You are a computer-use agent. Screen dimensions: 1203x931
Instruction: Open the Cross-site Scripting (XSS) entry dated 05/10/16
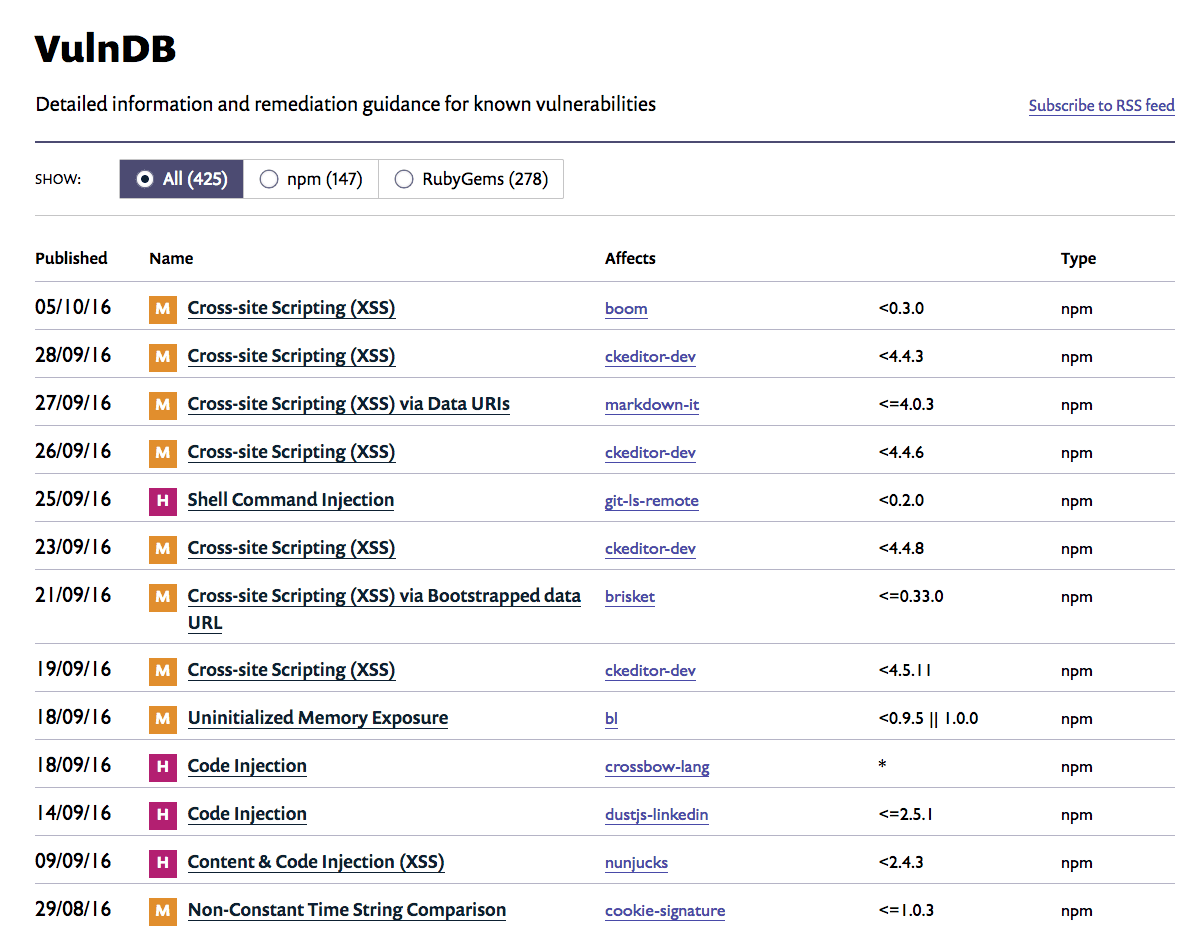tap(291, 308)
